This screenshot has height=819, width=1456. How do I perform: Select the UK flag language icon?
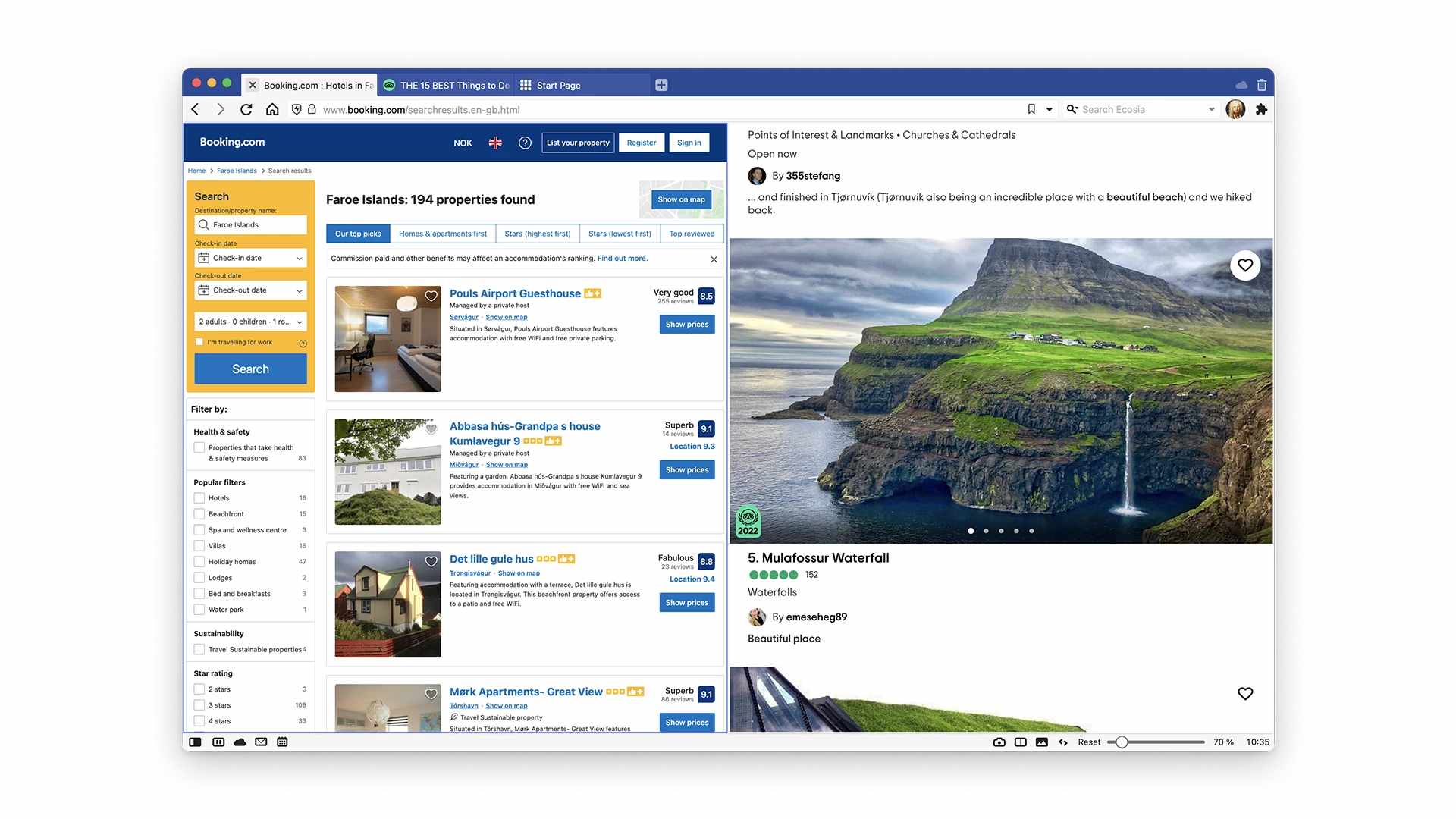point(495,143)
